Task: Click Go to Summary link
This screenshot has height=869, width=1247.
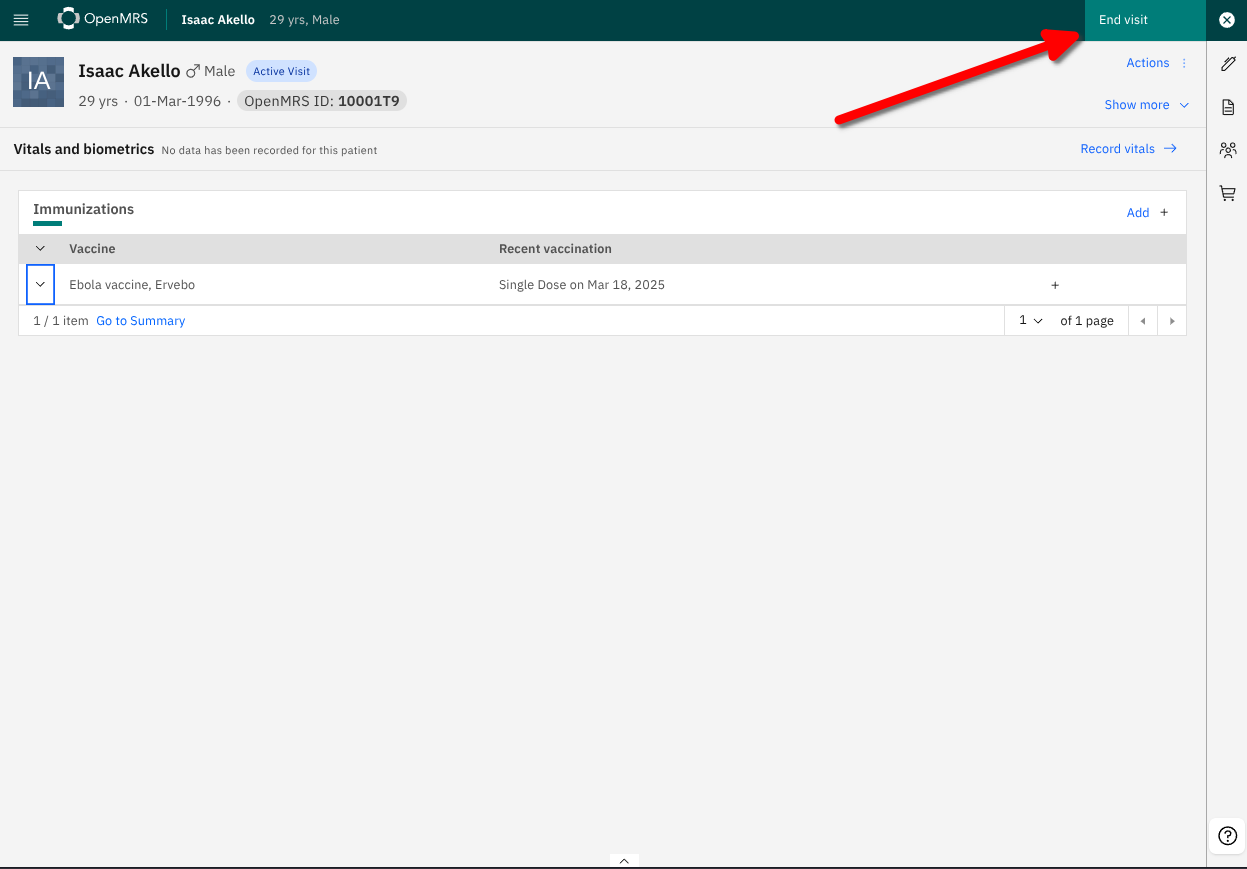Action: pyautogui.click(x=141, y=321)
